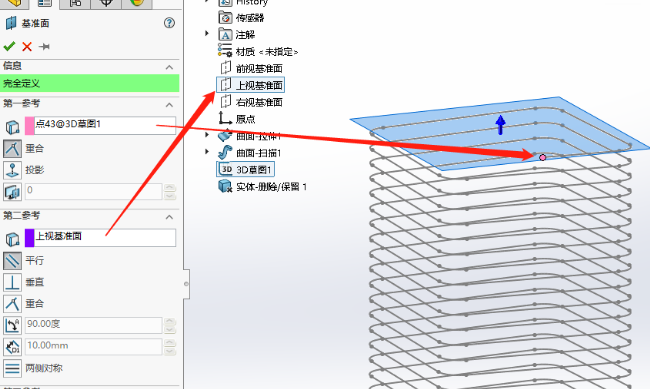Click the first reference offset value field 0
650x389 pixels.
[93, 191]
